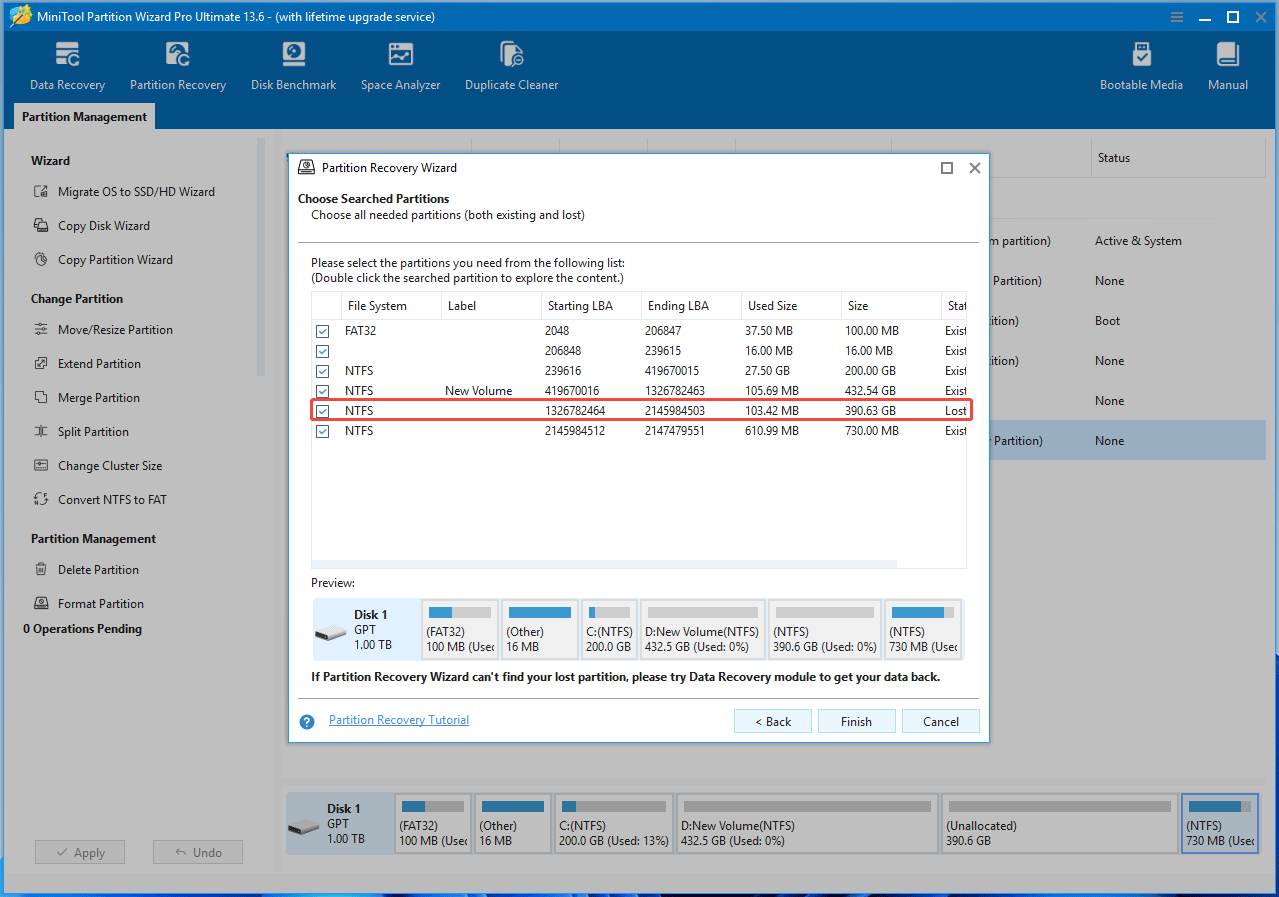Image resolution: width=1279 pixels, height=897 pixels.
Task: Select the 730 MB NTFS block in main disk map
Action: pos(1221,824)
